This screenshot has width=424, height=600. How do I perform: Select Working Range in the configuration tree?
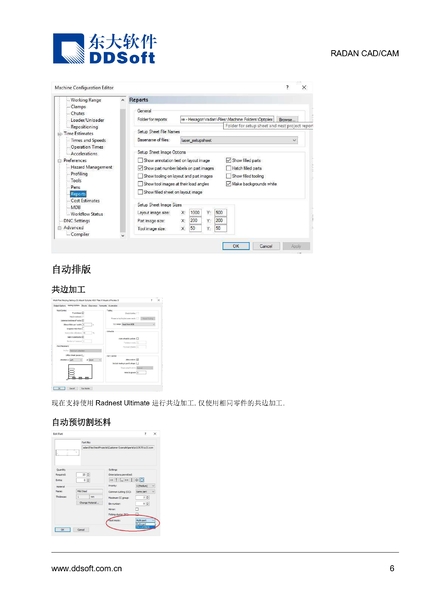(86, 100)
